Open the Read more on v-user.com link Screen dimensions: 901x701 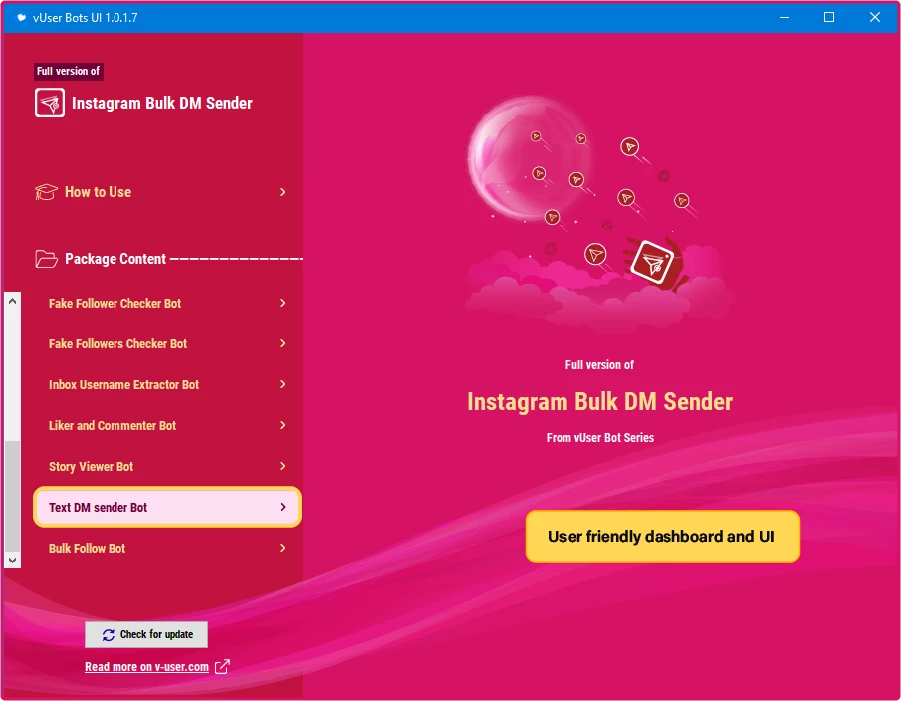(x=147, y=667)
